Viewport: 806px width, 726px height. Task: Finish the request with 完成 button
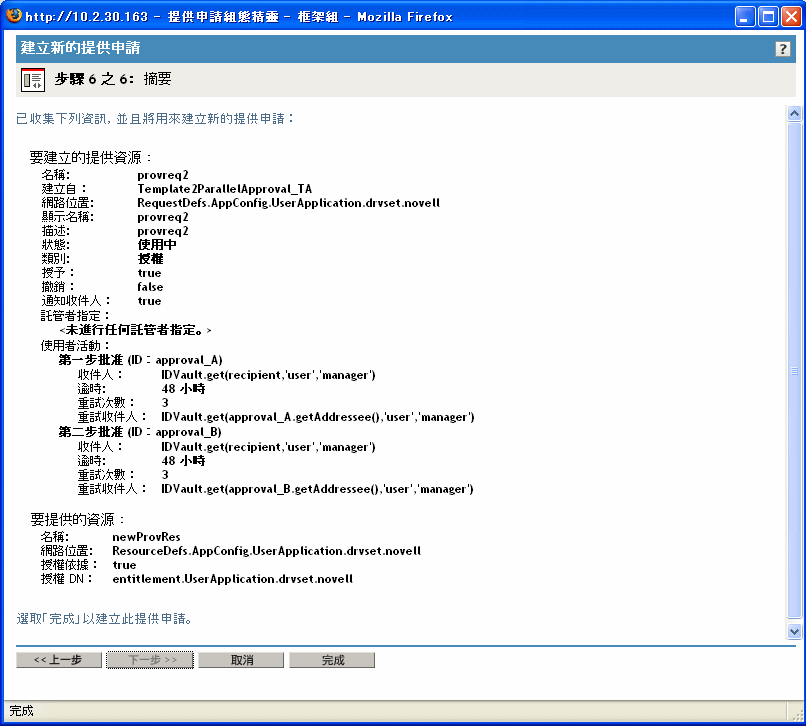click(x=332, y=660)
